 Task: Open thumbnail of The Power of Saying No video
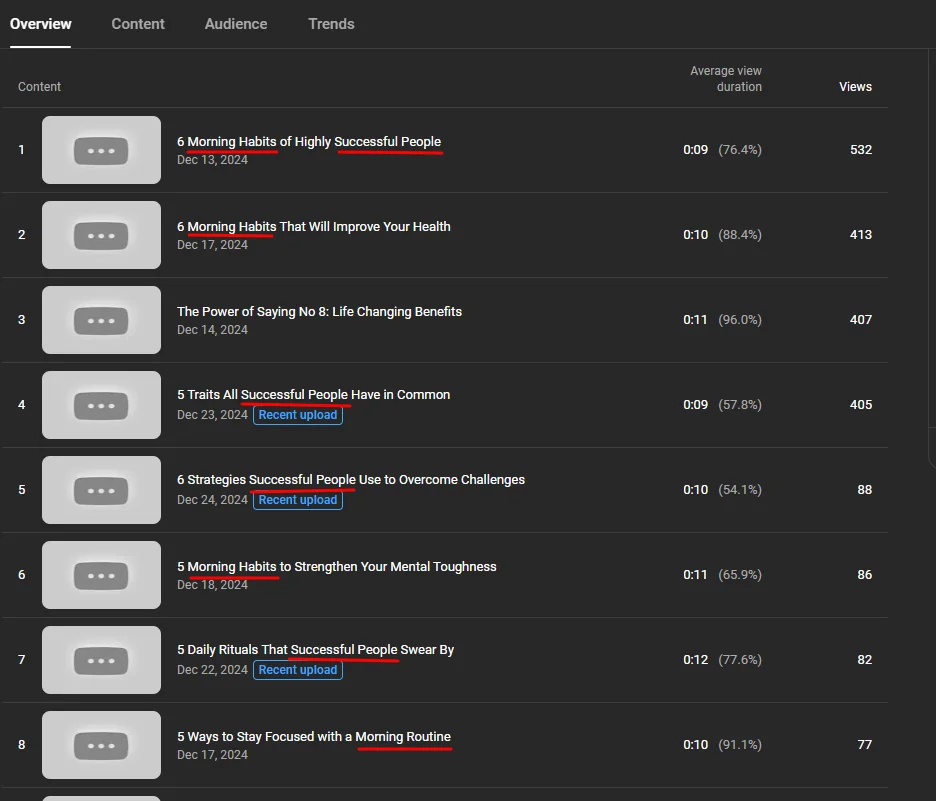101,320
